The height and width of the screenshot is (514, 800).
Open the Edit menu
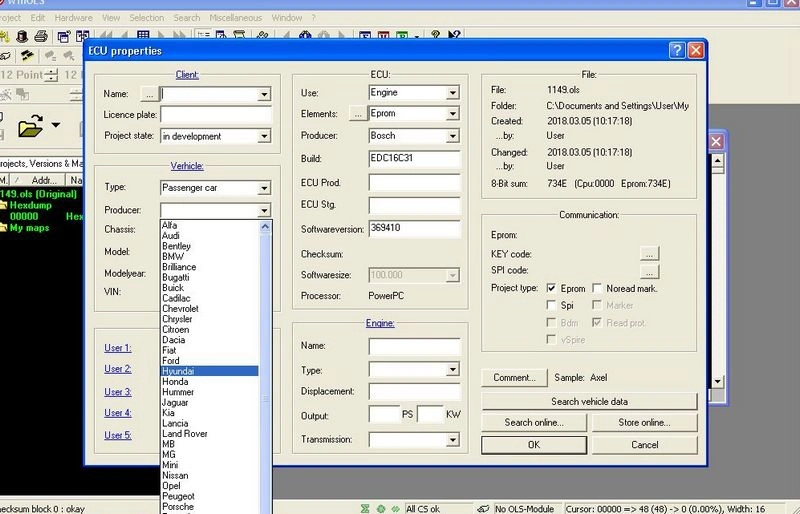pos(38,18)
